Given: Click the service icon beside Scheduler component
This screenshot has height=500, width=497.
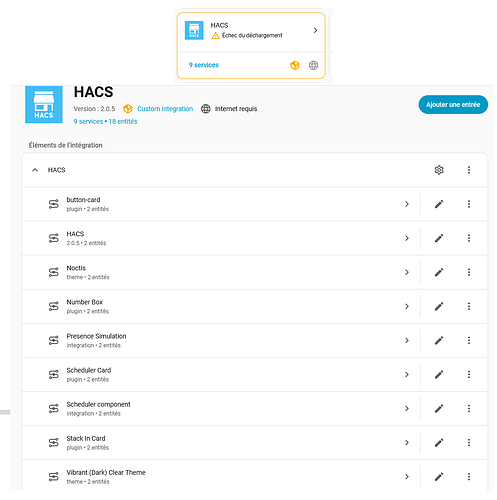Looking at the screenshot, I should [x=54, y=409].
